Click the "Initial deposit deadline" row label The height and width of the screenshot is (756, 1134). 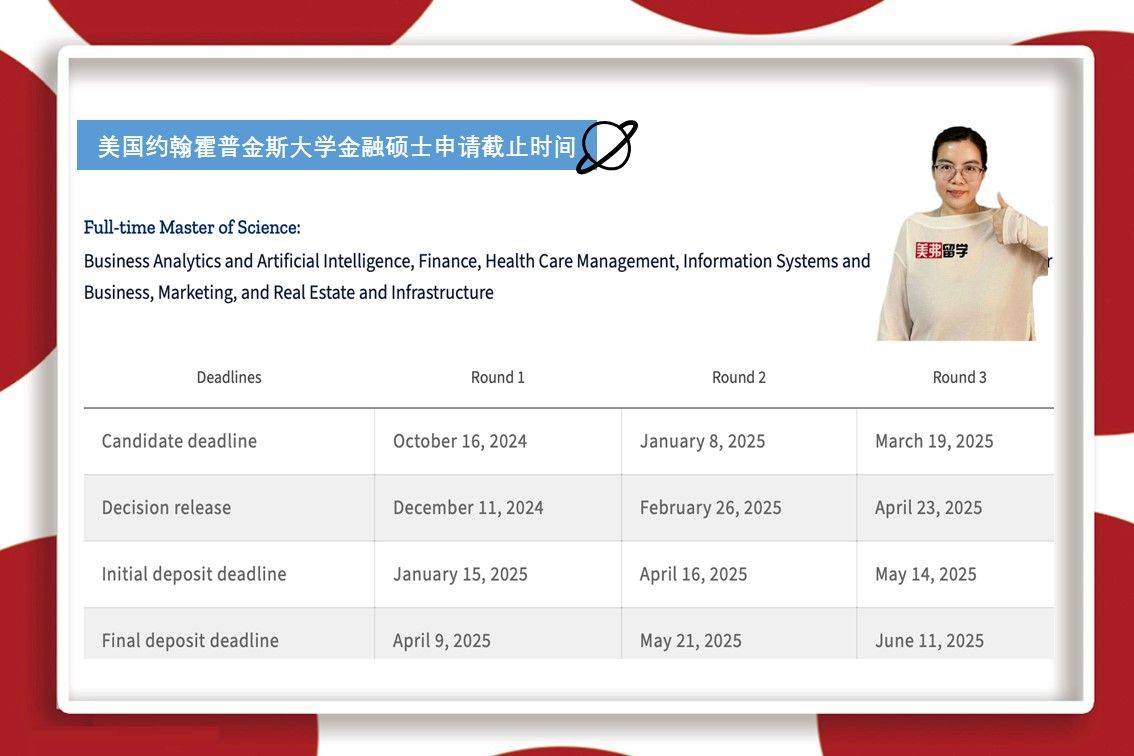click(194, 574)
